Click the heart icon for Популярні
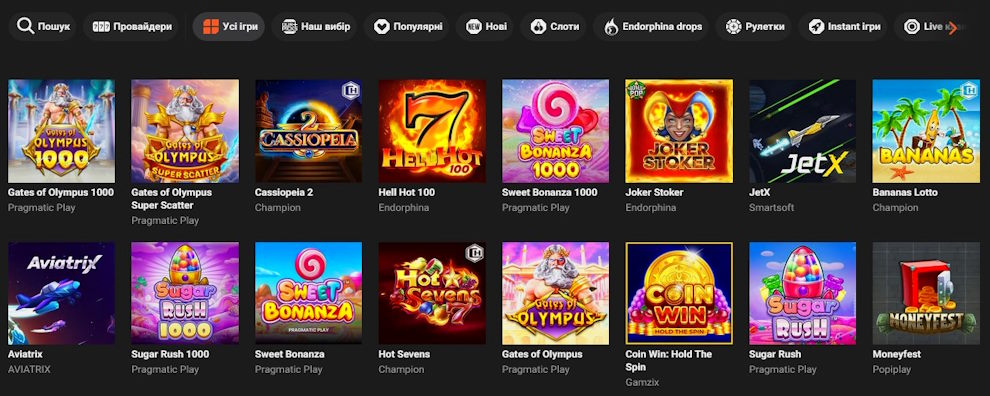This screenshot has height=396, width=990. coord(381,27)
